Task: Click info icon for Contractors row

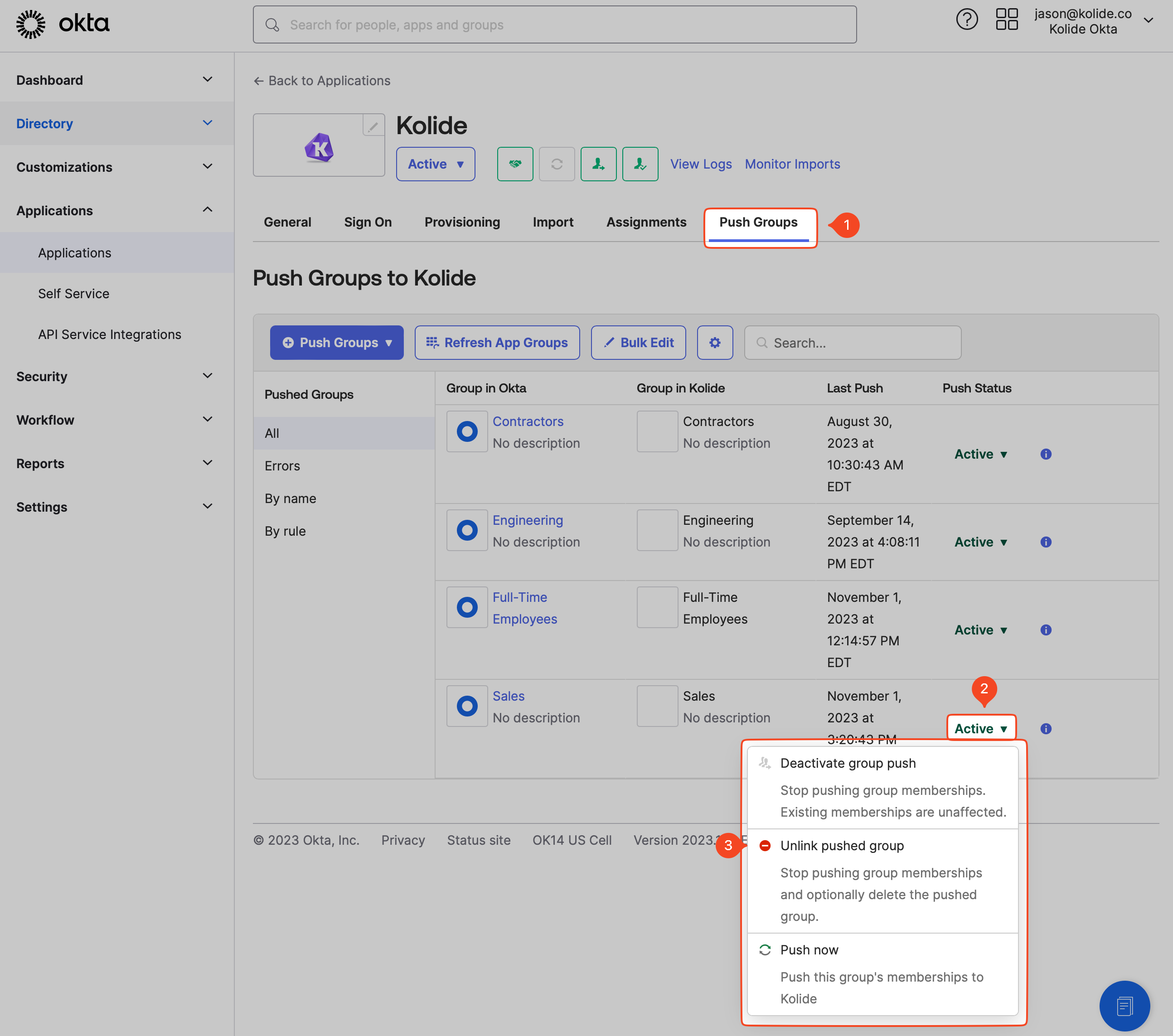Action: coord(1046,454)
